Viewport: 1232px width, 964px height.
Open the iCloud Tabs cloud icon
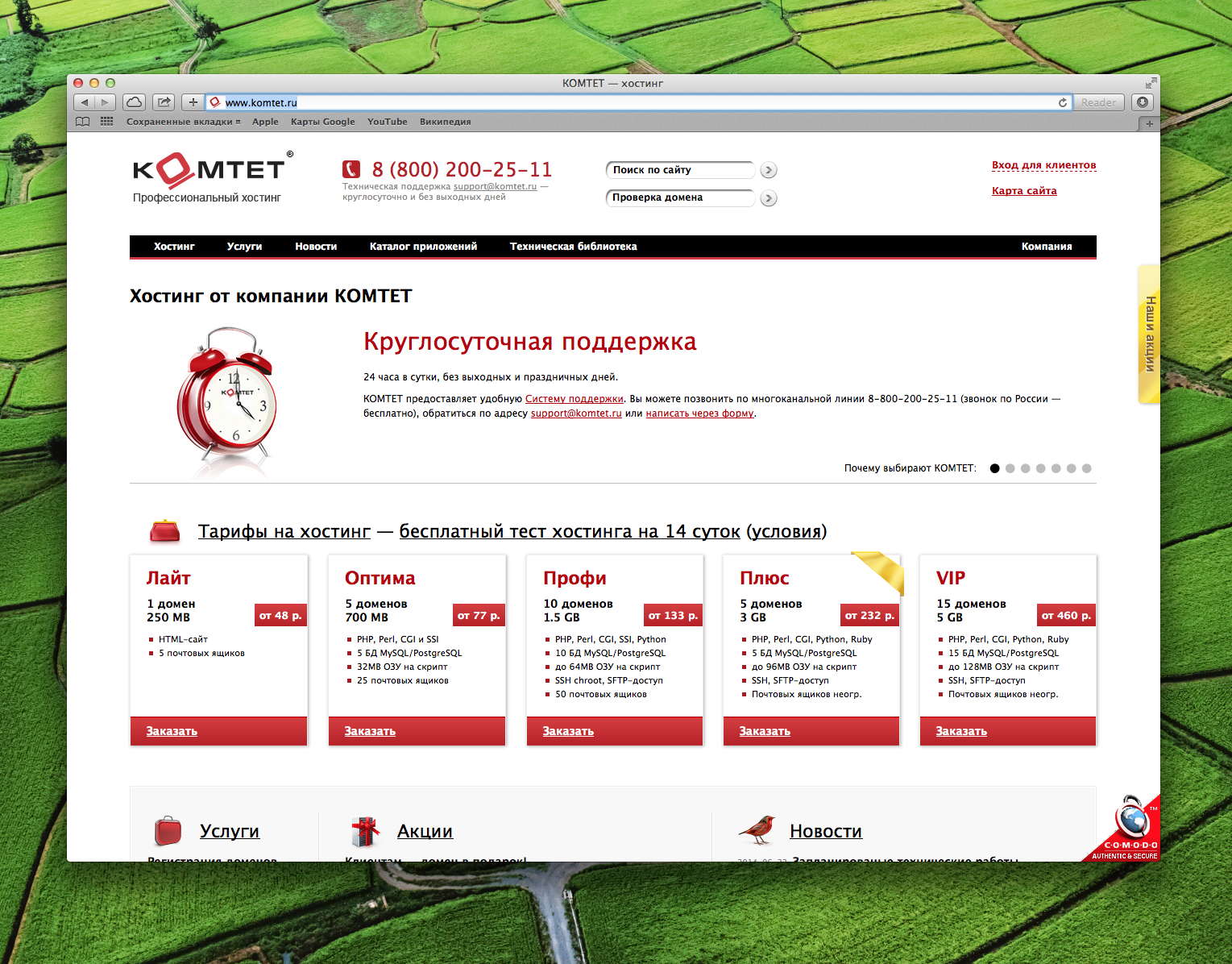click(135, 102)
